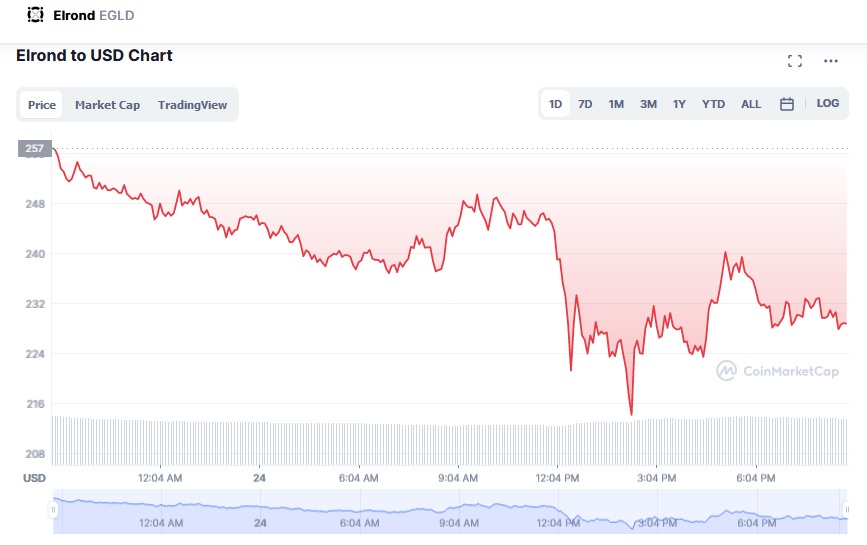Open the TradingView chart tab
This screenshot has width=867, height=545.
[192, 105]
